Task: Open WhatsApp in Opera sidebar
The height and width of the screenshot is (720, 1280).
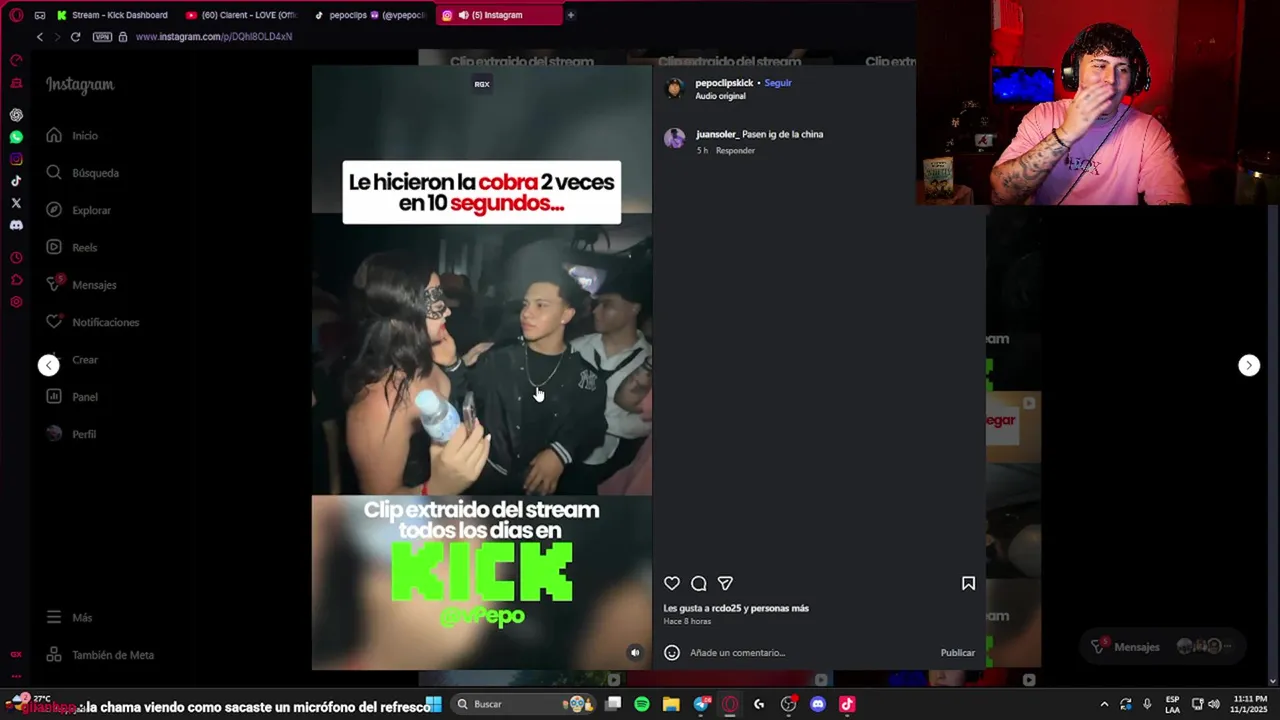Action: pos(16,137)
